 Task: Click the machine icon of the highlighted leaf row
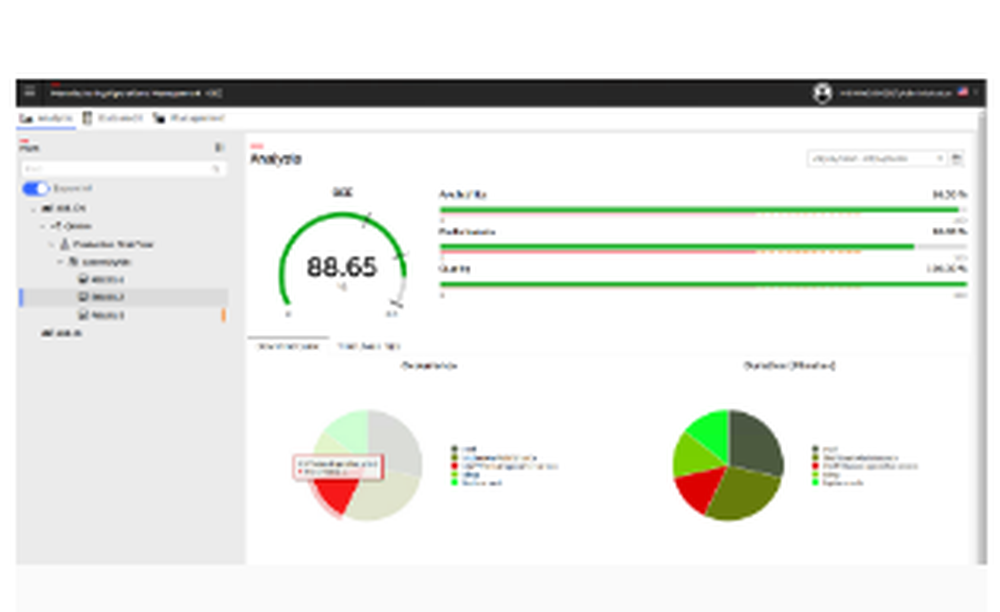coord(83,296)
